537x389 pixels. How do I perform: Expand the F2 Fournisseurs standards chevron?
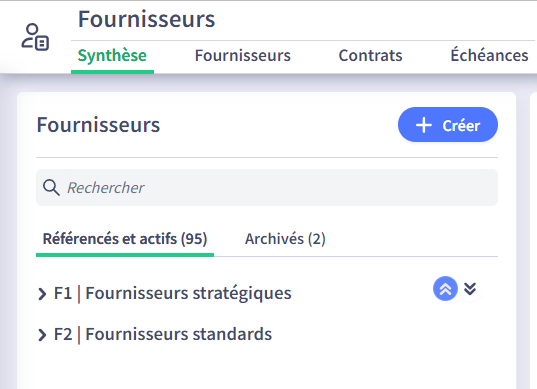(42, 335)
